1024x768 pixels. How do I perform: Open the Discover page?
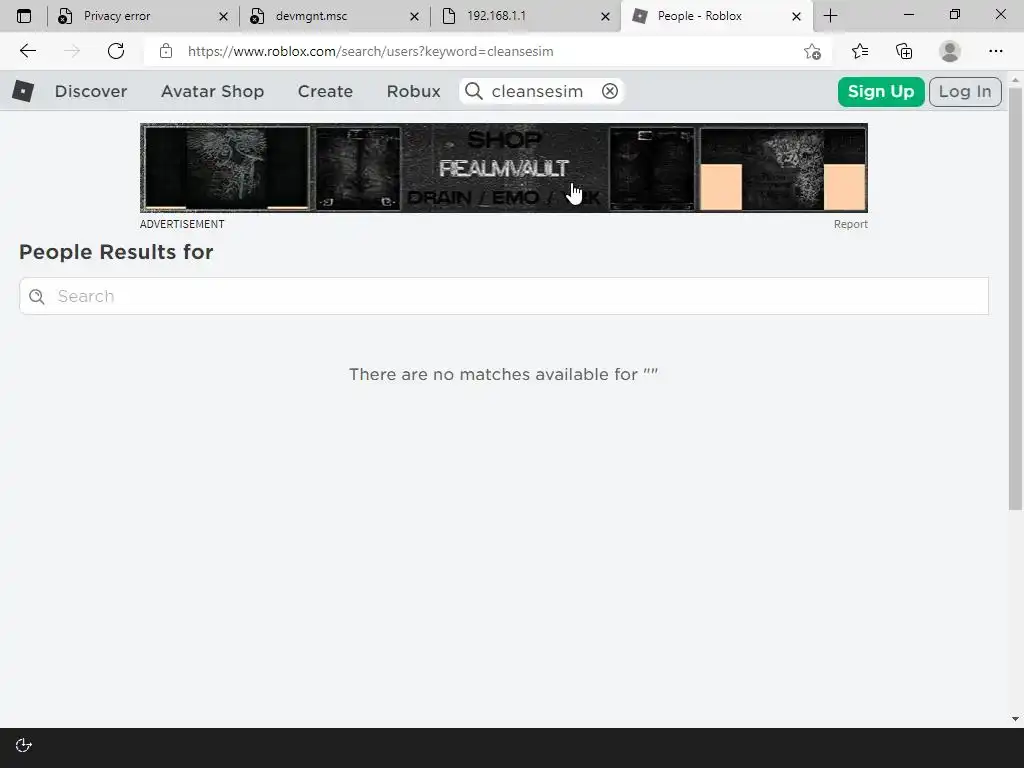point(91,91)
